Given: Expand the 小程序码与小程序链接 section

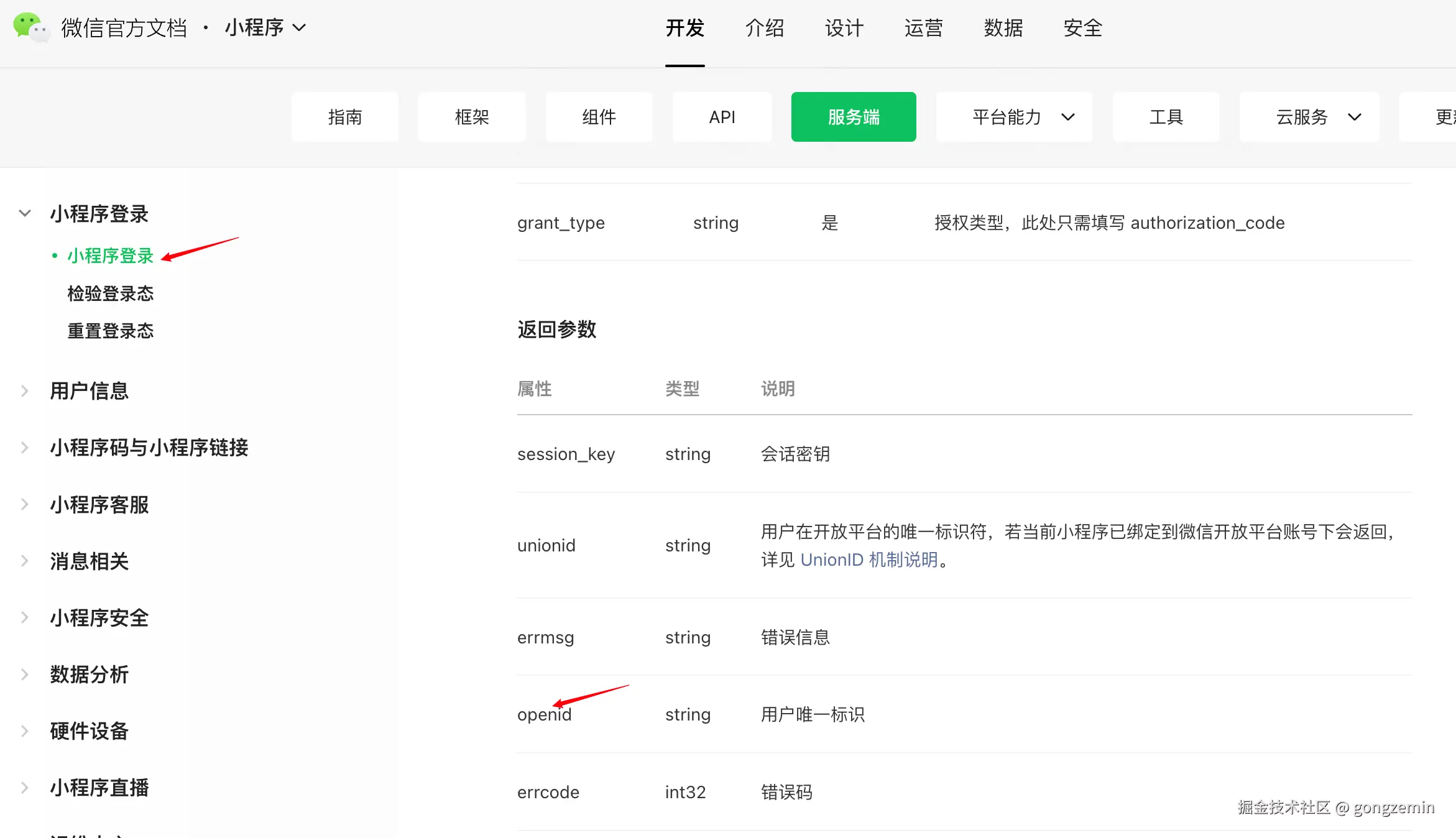Looking at the screenshot, I should tap(25, 448).
